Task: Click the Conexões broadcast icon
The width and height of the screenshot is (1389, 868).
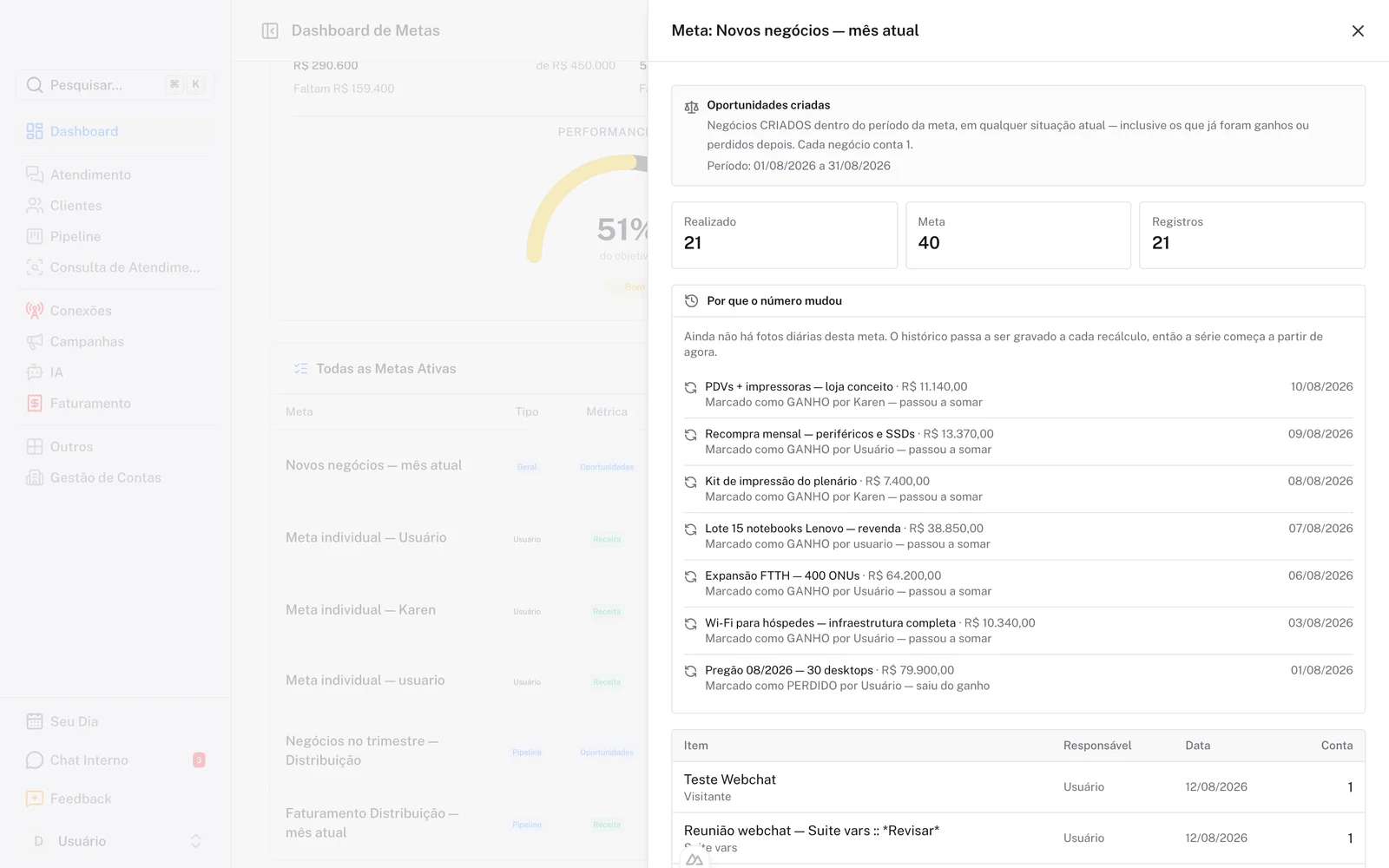Action: tap(35, 311)
